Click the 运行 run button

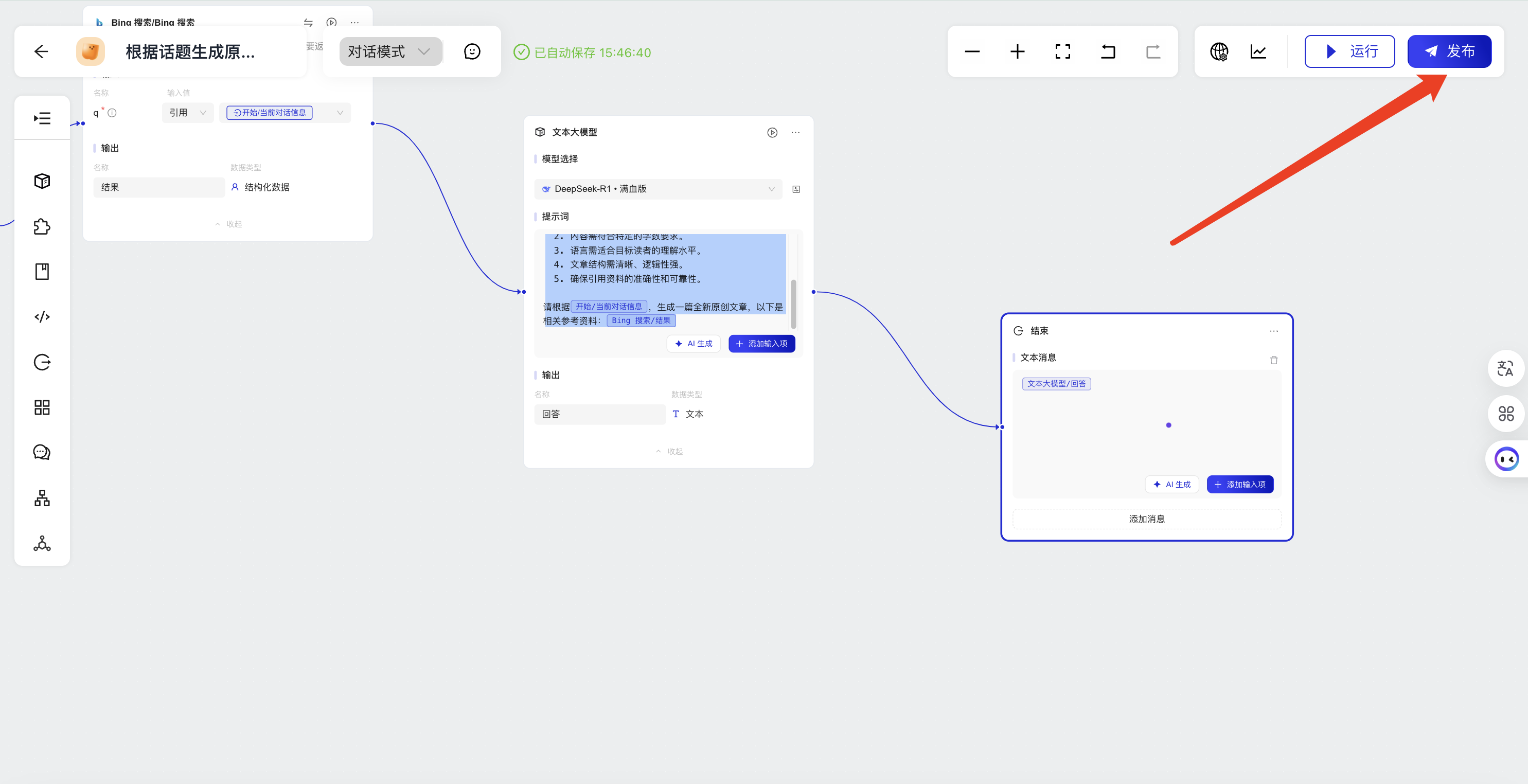point(1349,51)
